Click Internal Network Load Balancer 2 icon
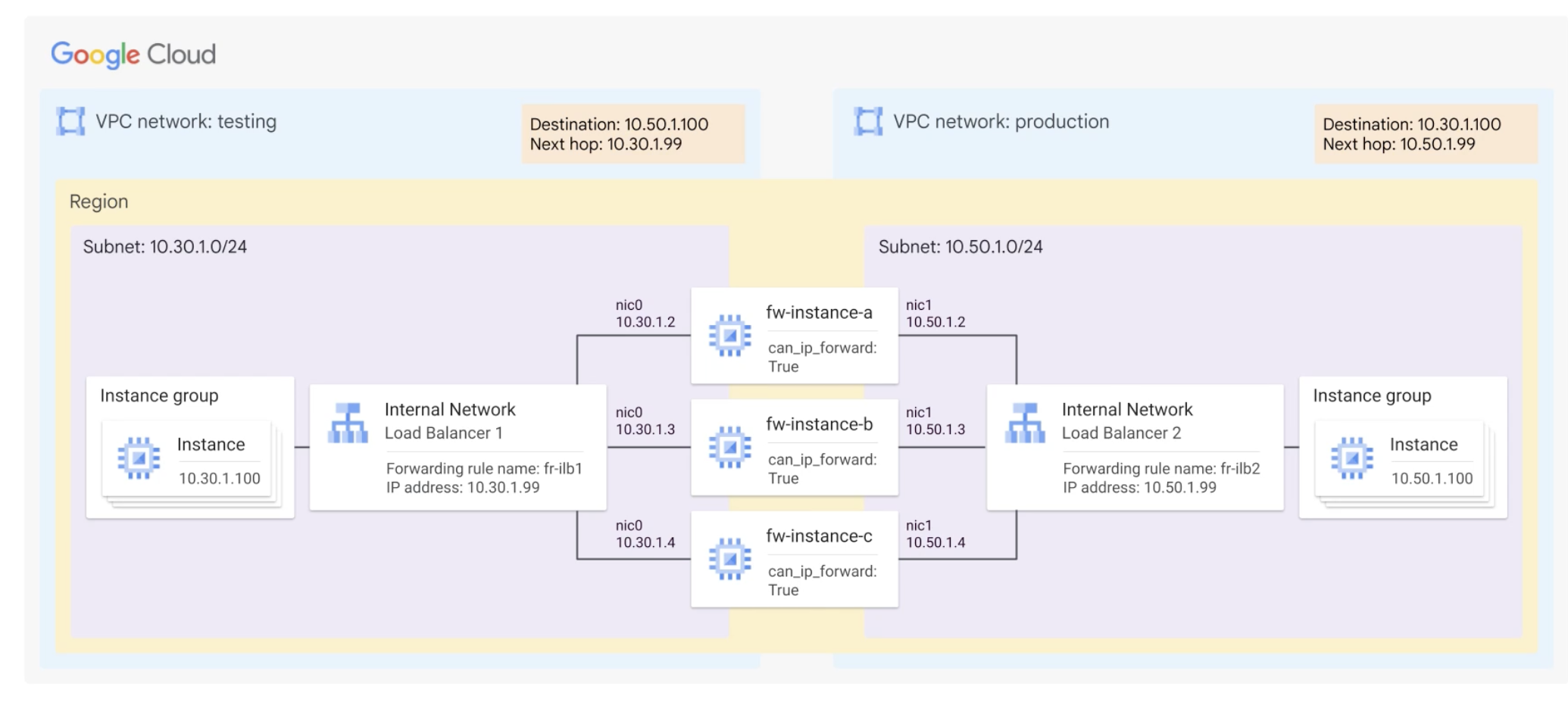Screen dimensions: 1568x709 [1025, 423]
